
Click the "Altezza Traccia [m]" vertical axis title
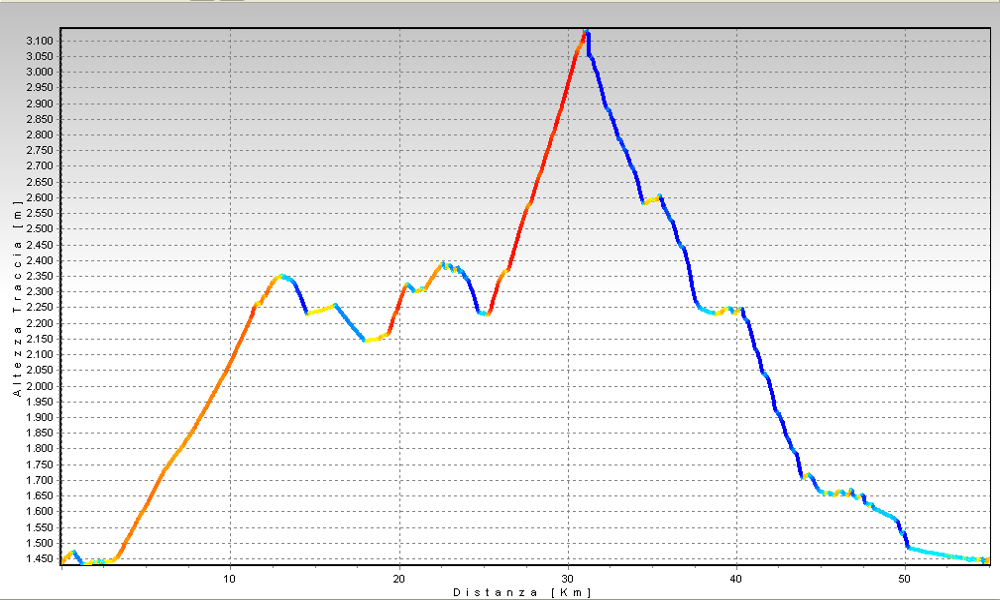[x=17, y=299]
